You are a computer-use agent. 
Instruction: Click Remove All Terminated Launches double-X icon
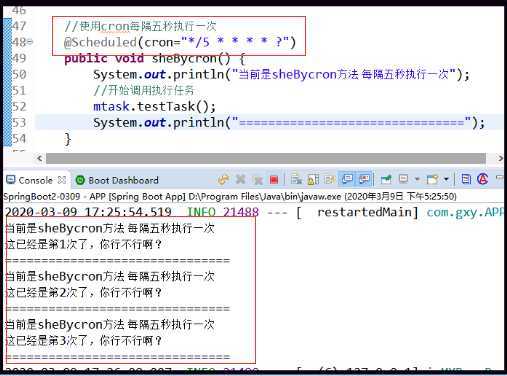click(258, 180)
